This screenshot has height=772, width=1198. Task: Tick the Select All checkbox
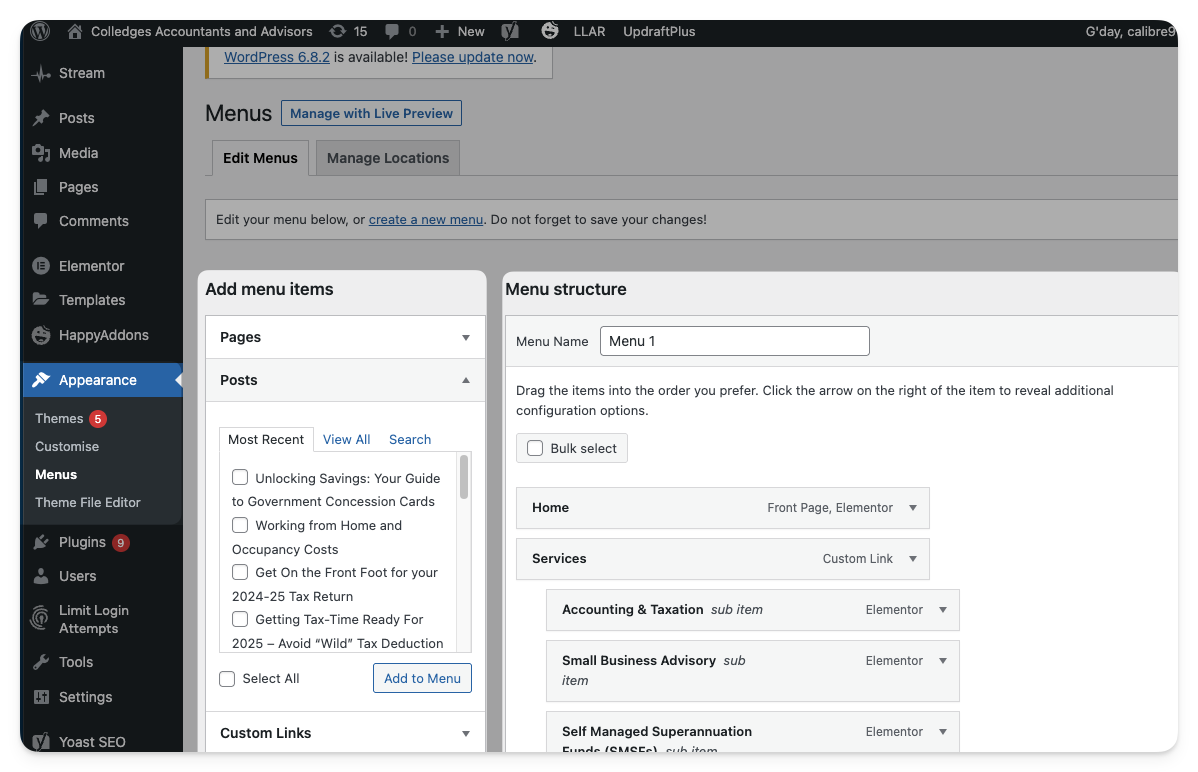click(x=227, y=679)
